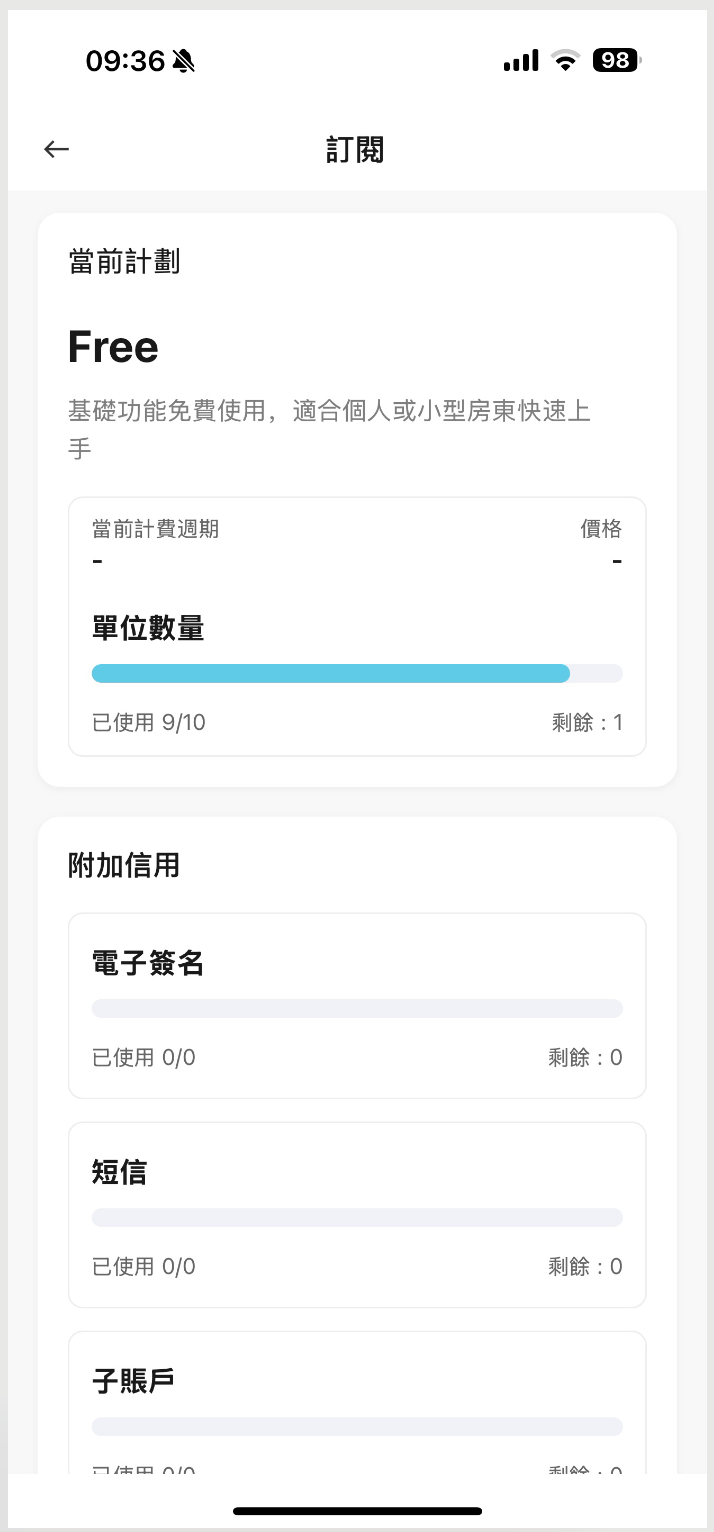Tap the Wi-Fi icon in status bar
This screenshot has height=1532, width=714.
tap(566, 61)
